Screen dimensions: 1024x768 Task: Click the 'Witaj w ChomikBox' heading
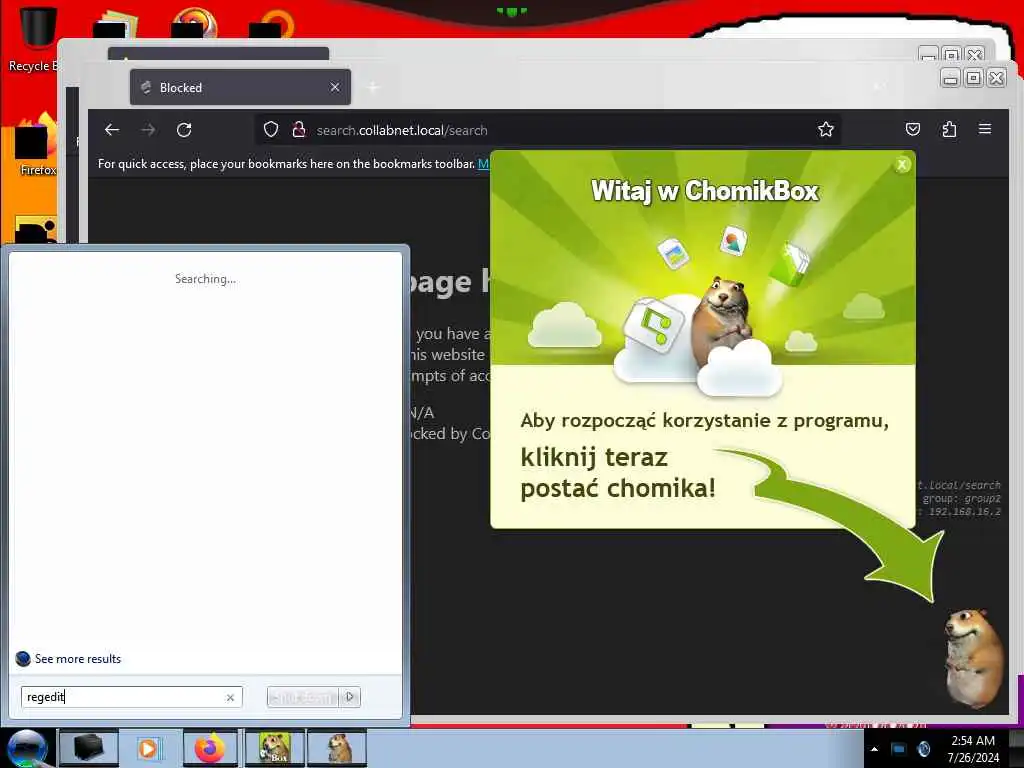(705, 191)
